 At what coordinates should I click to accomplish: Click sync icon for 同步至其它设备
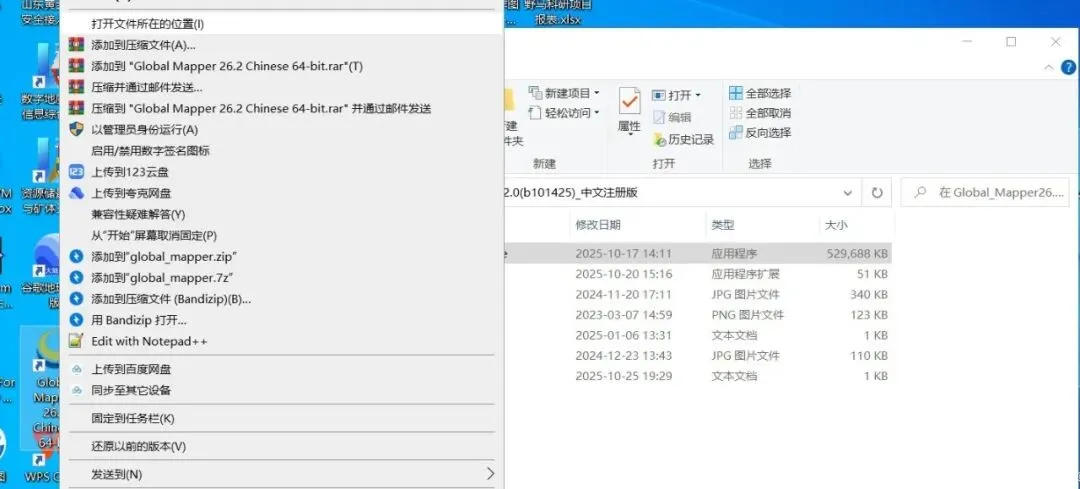click(77, 391)
